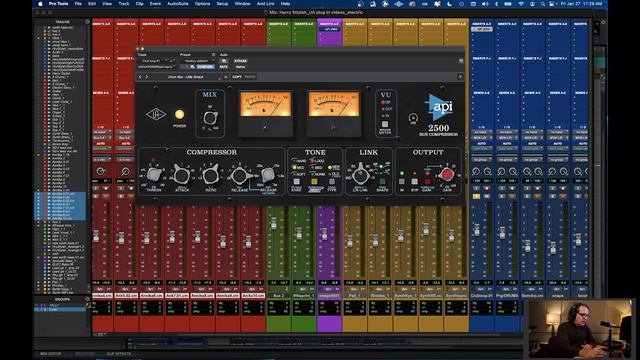Open the plugin insert selector dropdown

[157, 67]
